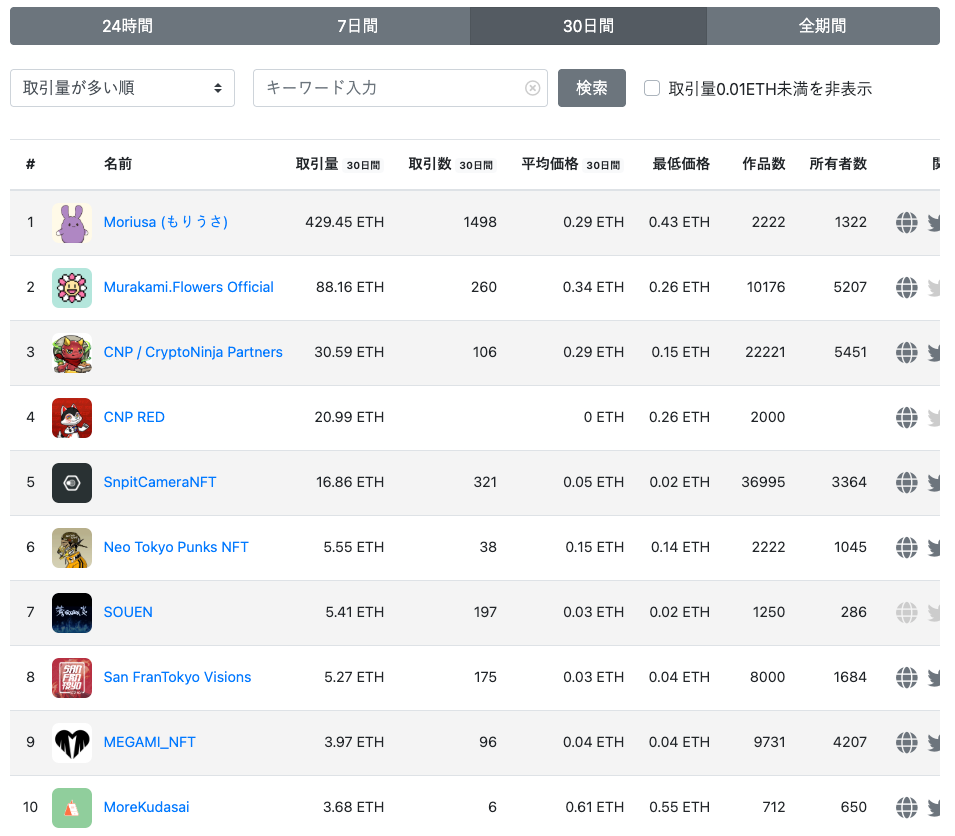Viewport: 955px width, 836px height.
Task: Open the Neo Tokyo Punks NFT link
Action: [x=176, y=547]
